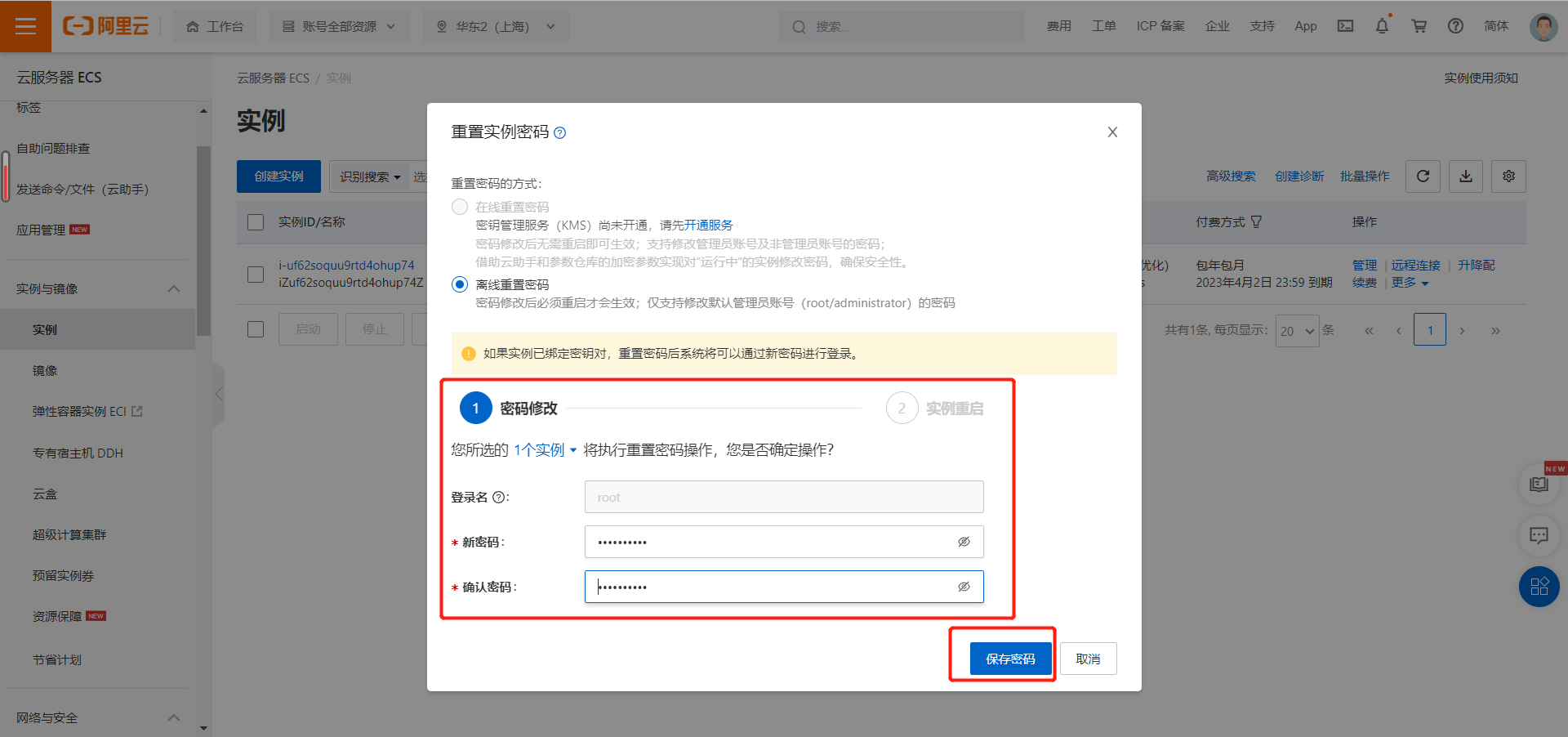The image size is (1568, 737).
Task: Click 升降配 link in row
Action: coord(1476,266)
